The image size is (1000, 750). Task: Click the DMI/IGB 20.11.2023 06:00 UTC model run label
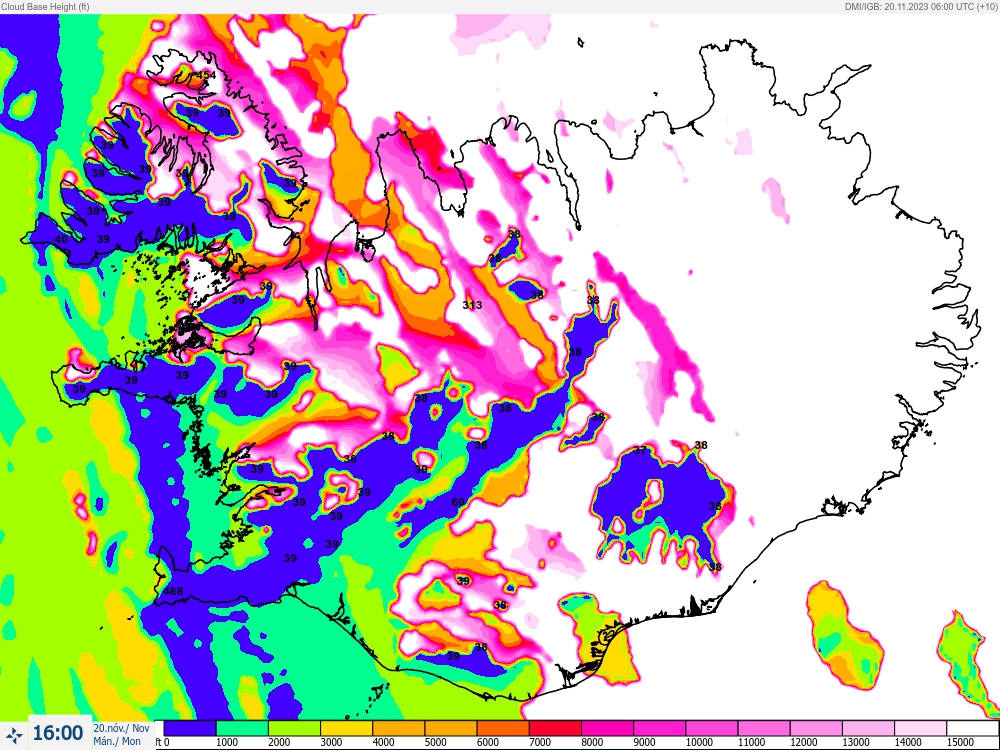[921, 6]
